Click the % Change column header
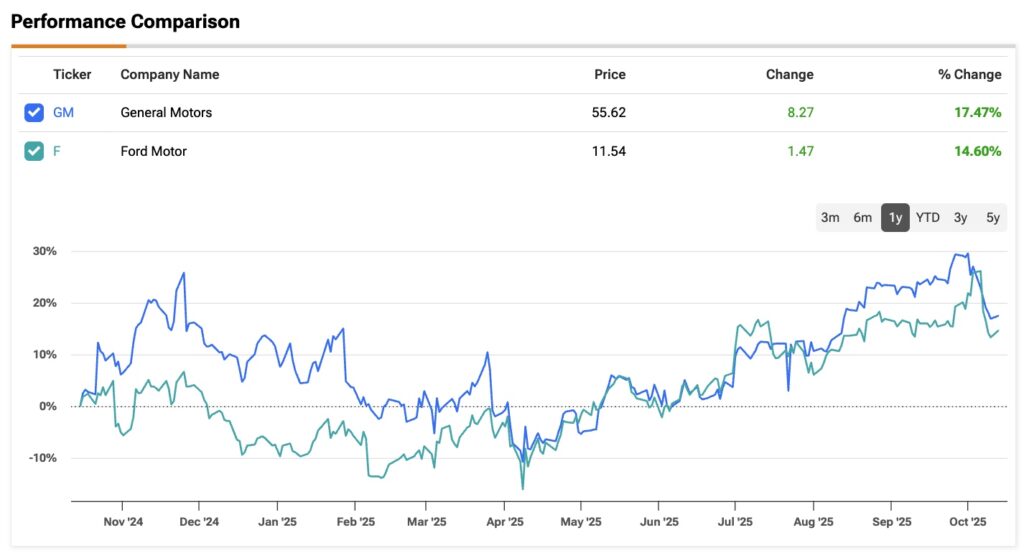Image resolution: width=1024 pixels, height=553 pixels. (x=969, y=74)
